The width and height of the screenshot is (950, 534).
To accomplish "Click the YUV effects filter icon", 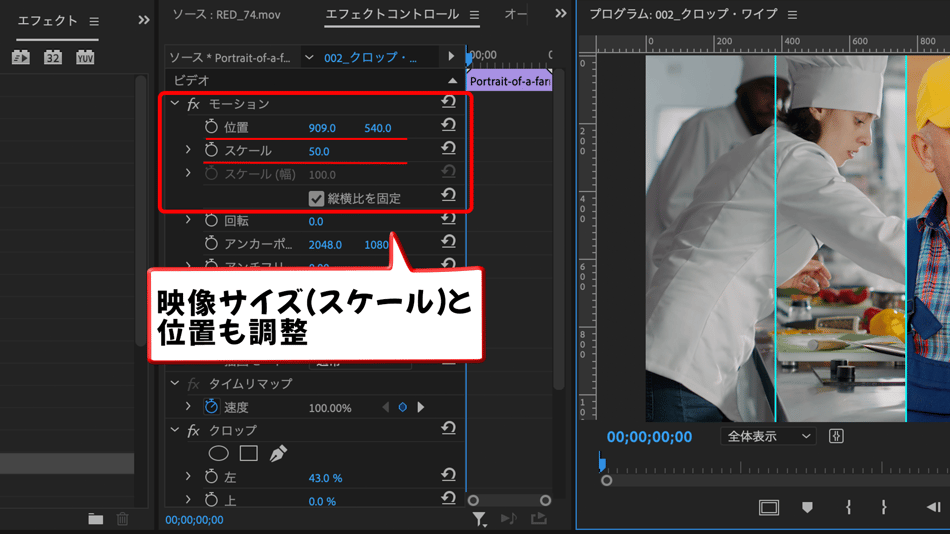I will (x=85, y=58).
